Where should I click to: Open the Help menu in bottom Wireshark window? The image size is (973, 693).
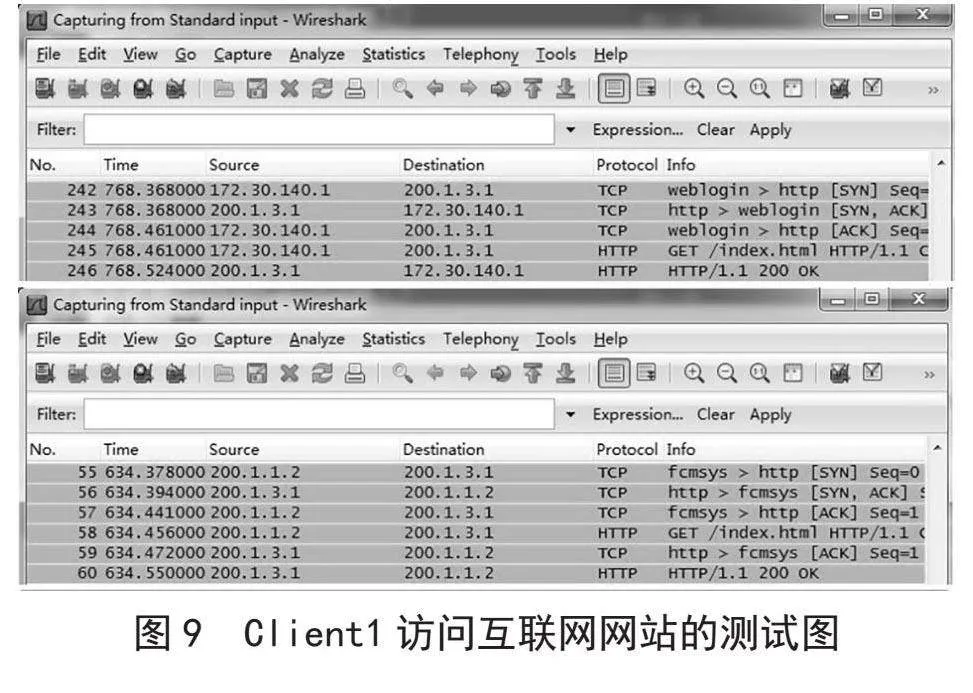(610, 339)
